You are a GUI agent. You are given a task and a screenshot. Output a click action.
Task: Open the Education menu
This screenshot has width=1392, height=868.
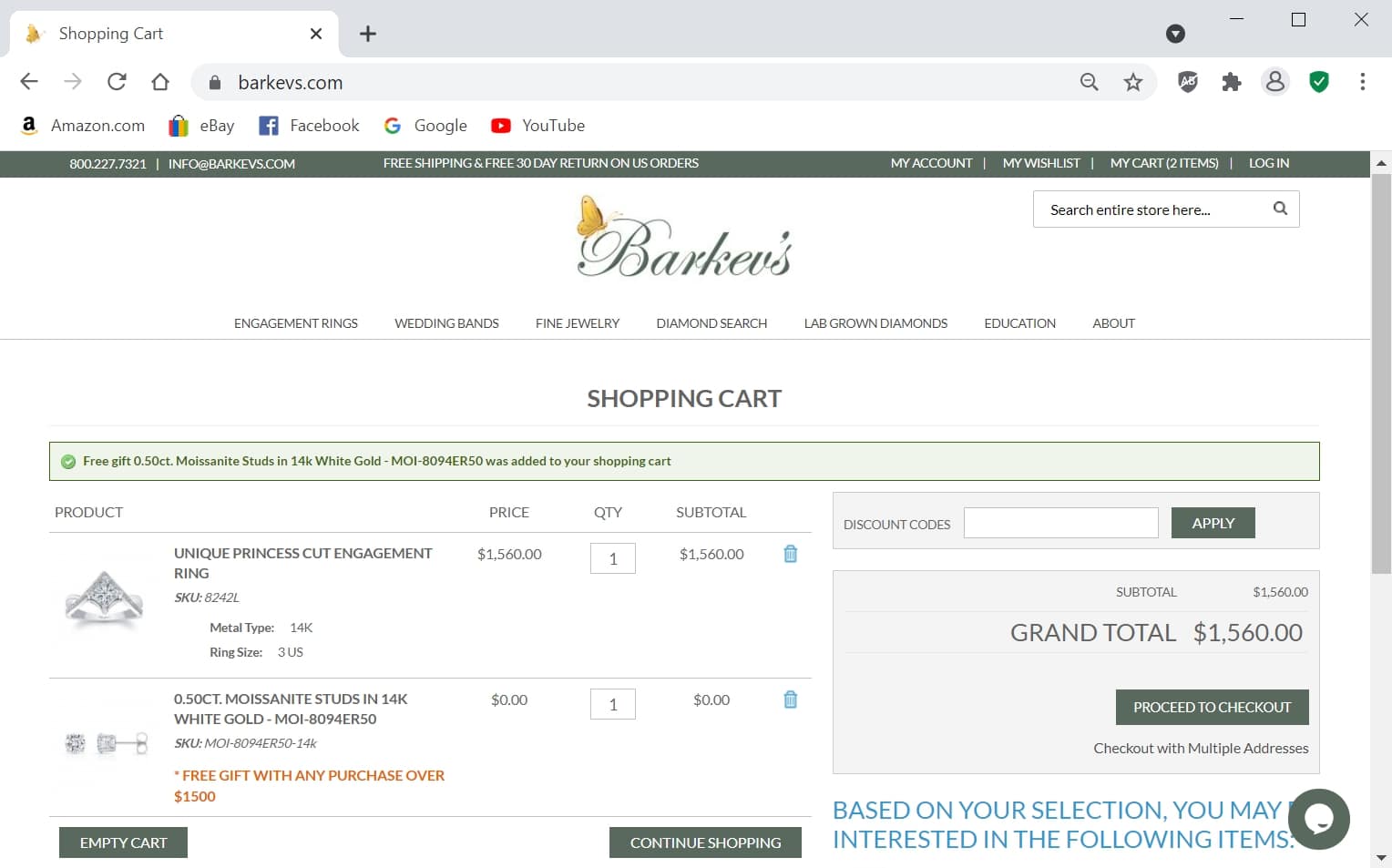(x=1019, y=323)
